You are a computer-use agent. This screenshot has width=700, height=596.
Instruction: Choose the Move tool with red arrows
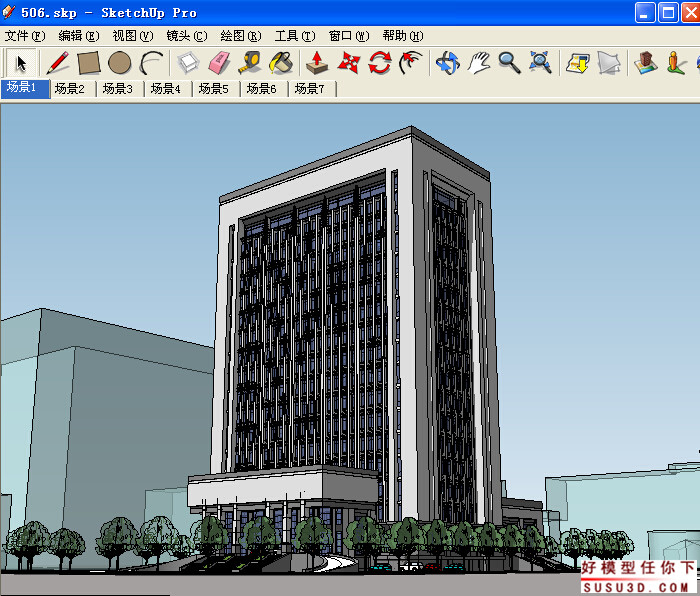point(348,63)
